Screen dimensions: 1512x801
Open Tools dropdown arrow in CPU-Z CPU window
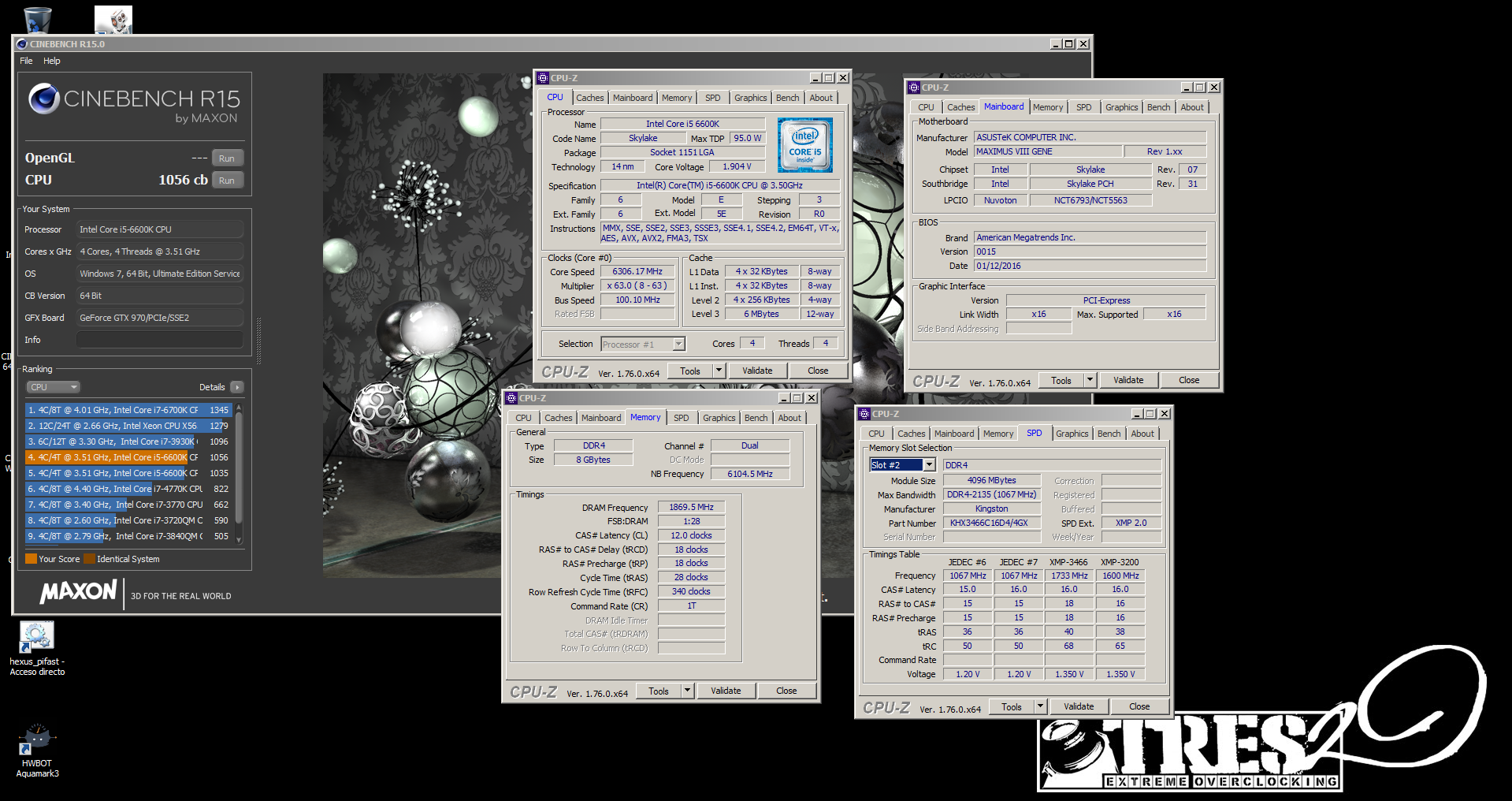(719, 371)
